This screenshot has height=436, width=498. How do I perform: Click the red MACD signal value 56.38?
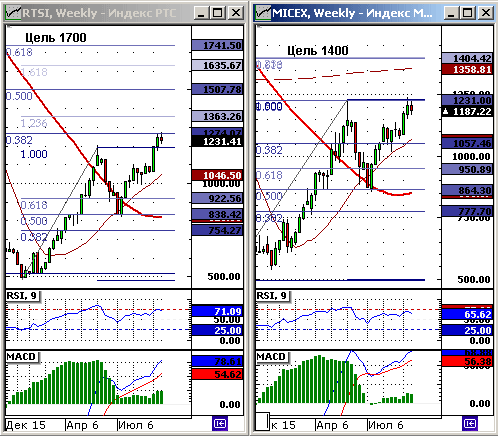[467, 361]
